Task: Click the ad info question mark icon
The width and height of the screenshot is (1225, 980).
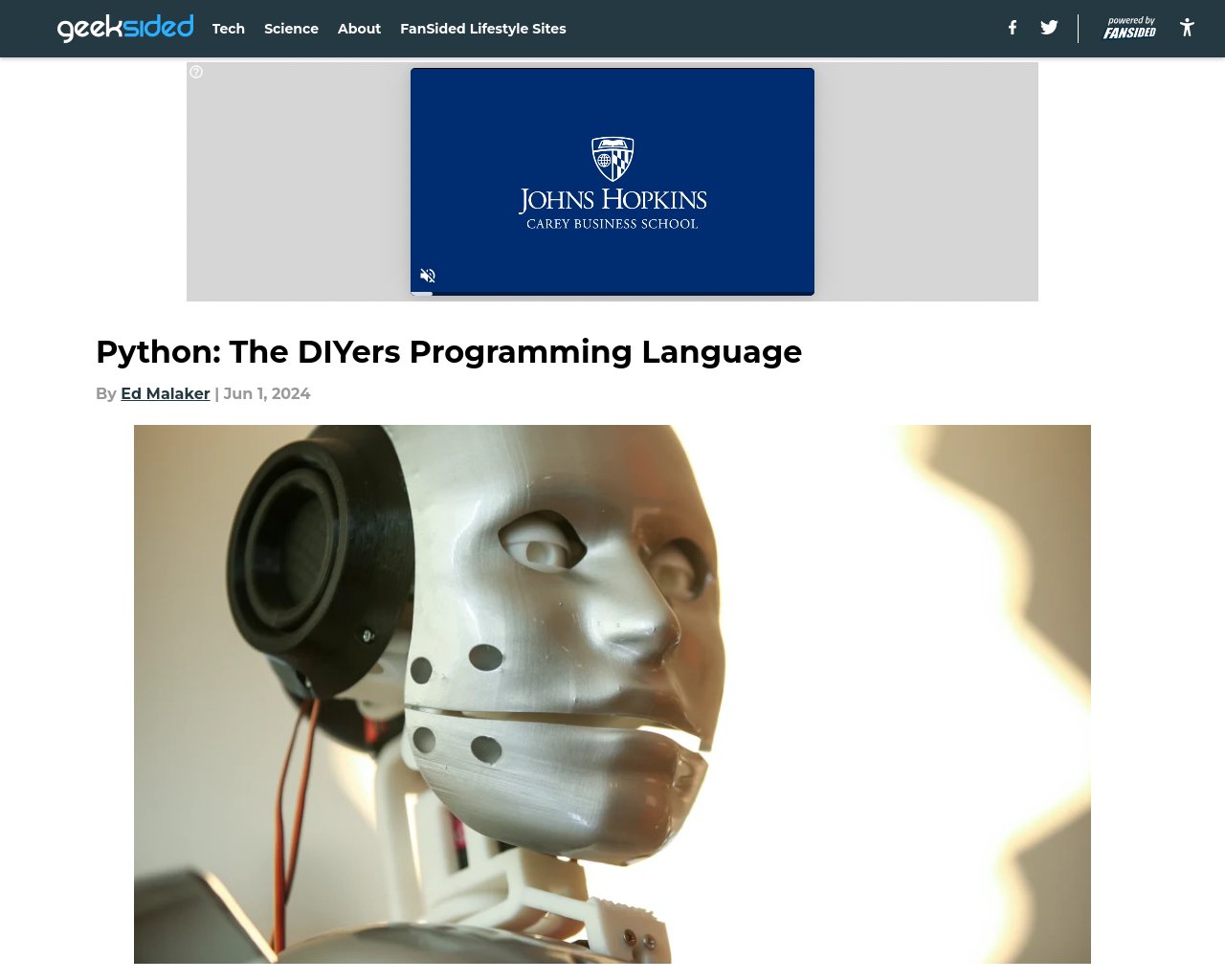Action: [x=195, y=72]
